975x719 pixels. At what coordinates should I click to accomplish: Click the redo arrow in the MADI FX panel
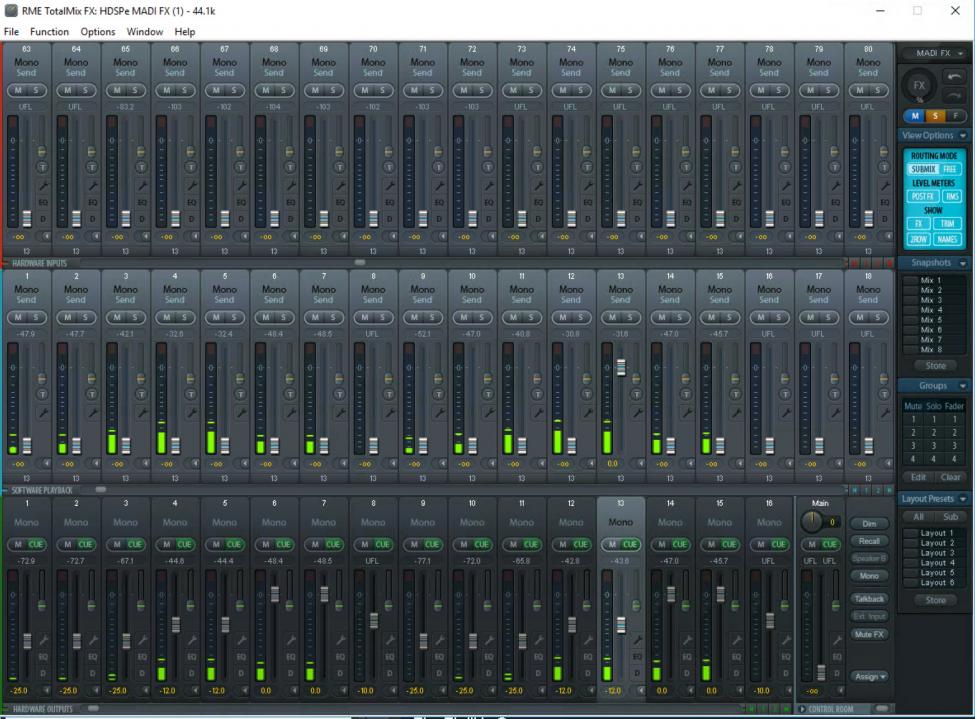coord(954,95)
